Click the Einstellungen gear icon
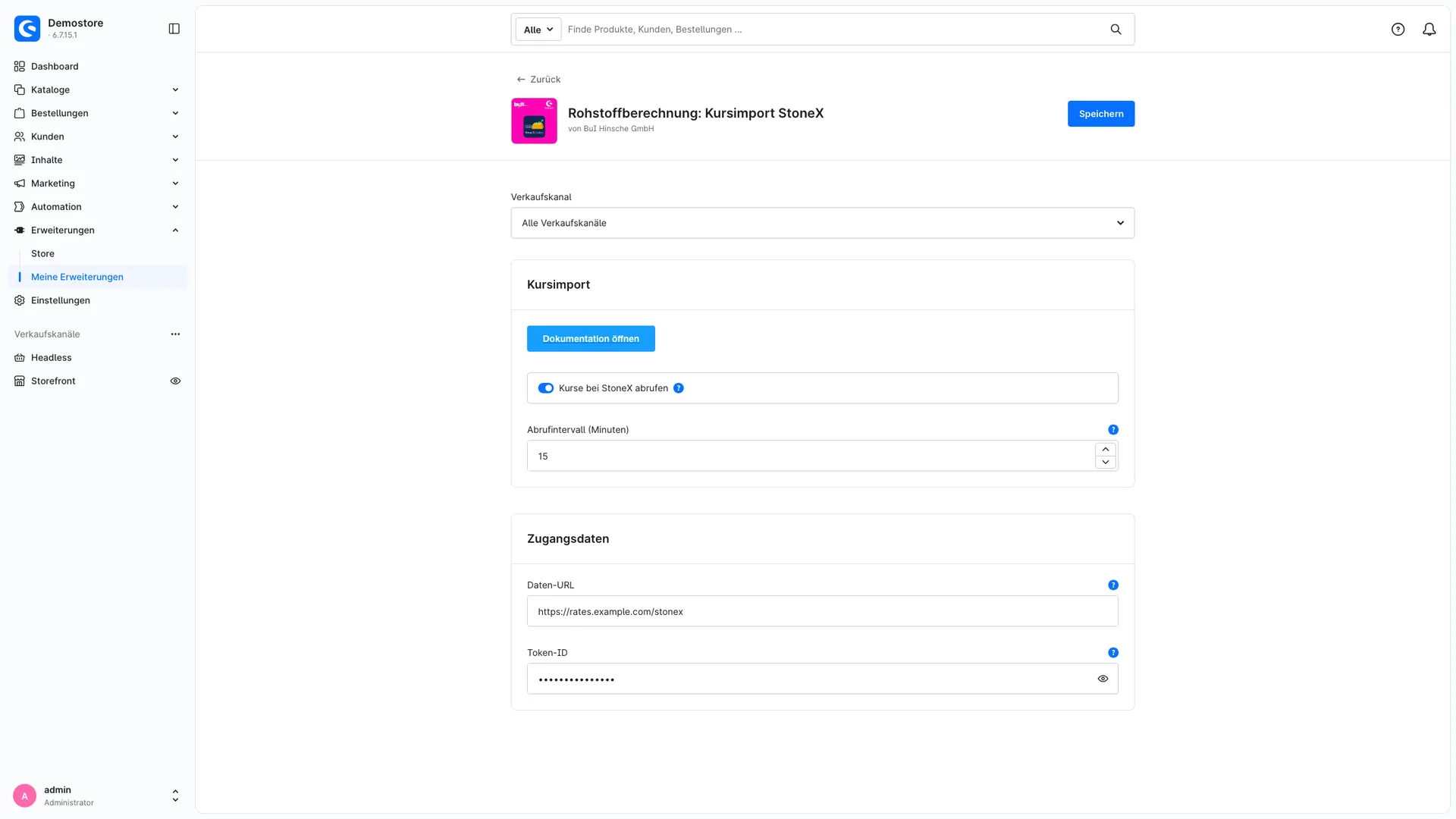The width and height of the screenshot is (1456, 819). (20, 301)
